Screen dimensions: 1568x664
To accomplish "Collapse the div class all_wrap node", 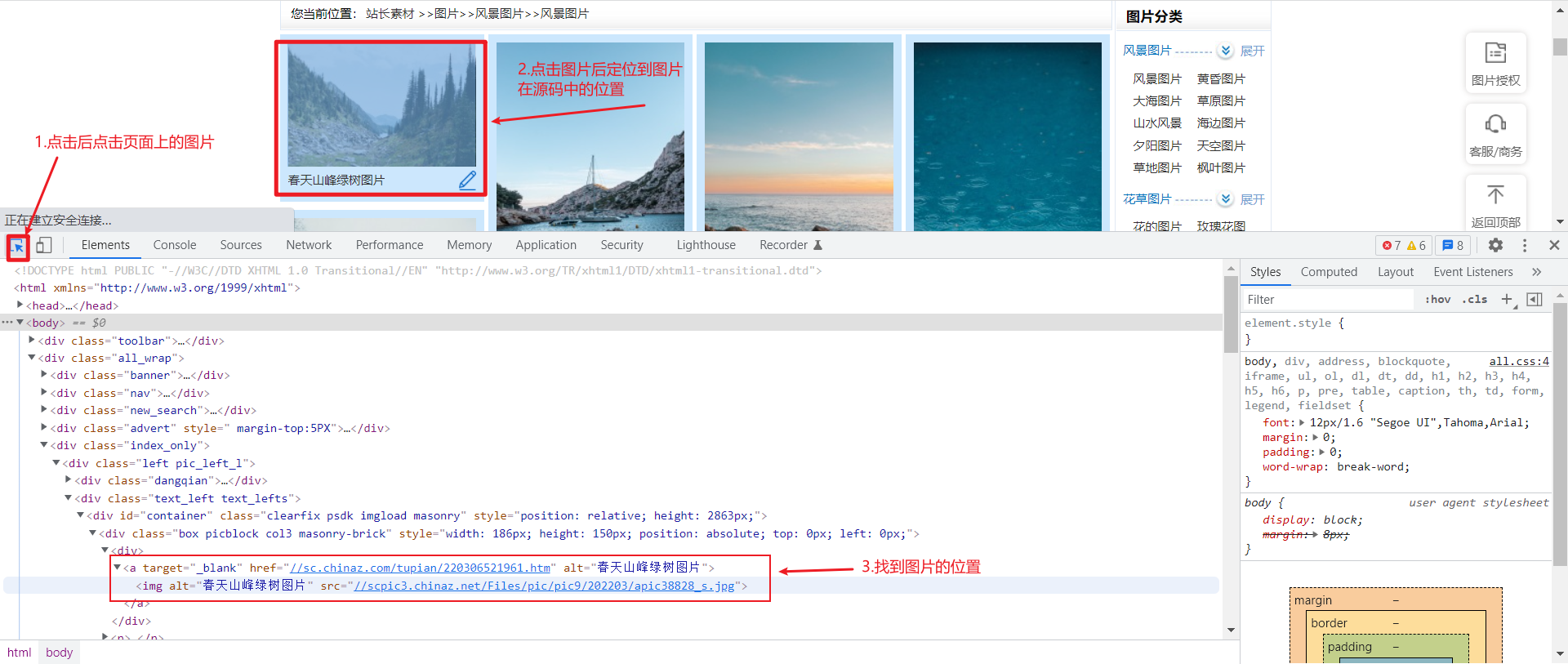I will pos(32,358).
